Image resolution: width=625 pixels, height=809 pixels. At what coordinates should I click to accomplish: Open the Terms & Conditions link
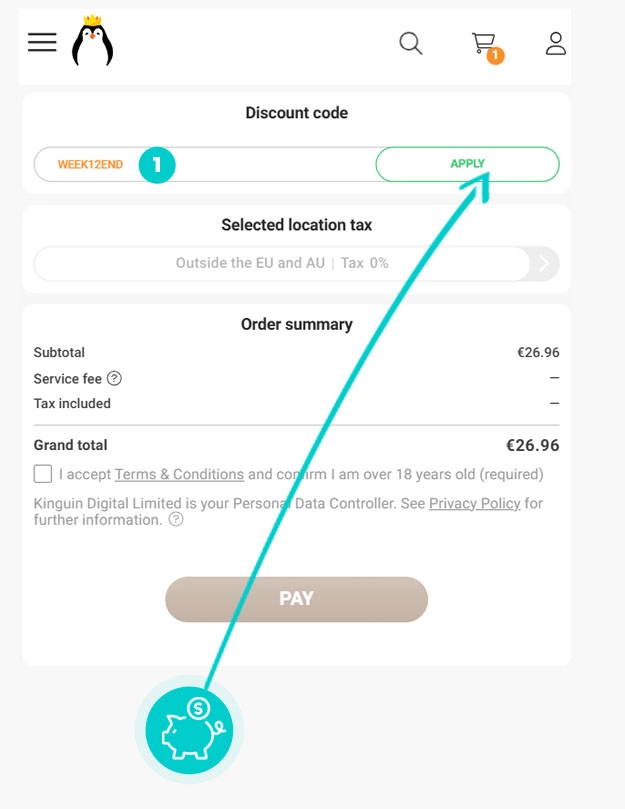pos(179,474)
